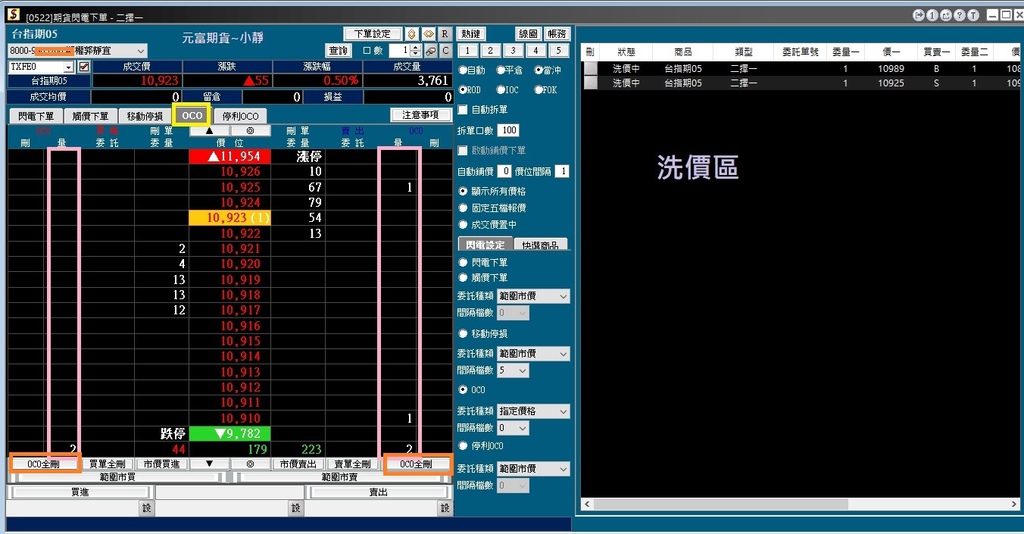Open the account dropdown starting with 8000
This screenshot has height=534, width=1024.
pyautogui.click(x=78, y=50)
